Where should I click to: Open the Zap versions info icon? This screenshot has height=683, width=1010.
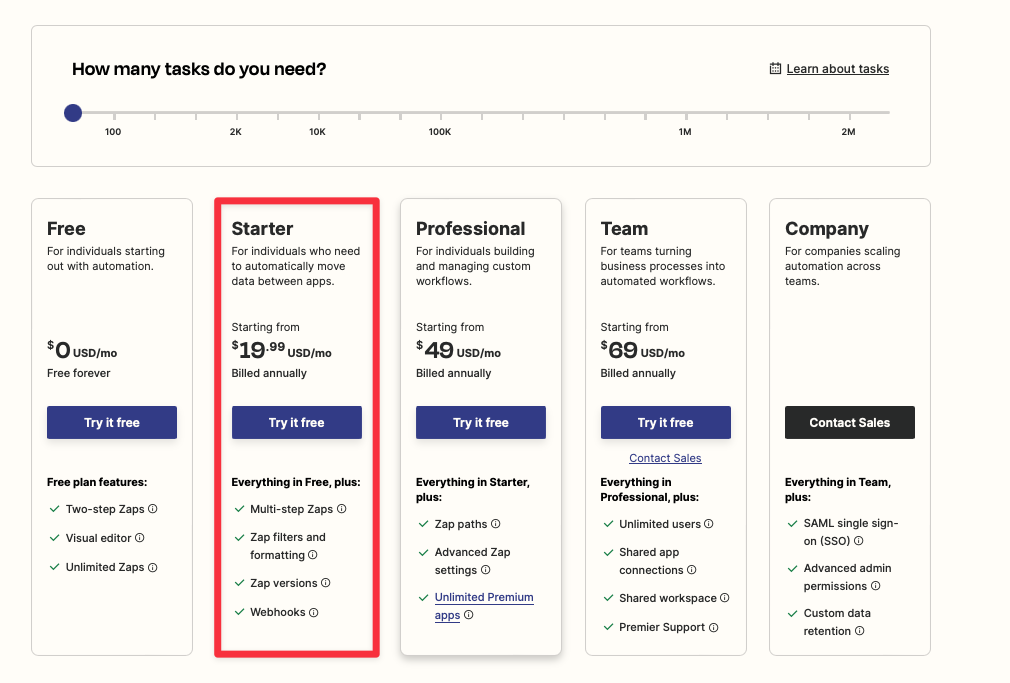(x=326, y=582)
